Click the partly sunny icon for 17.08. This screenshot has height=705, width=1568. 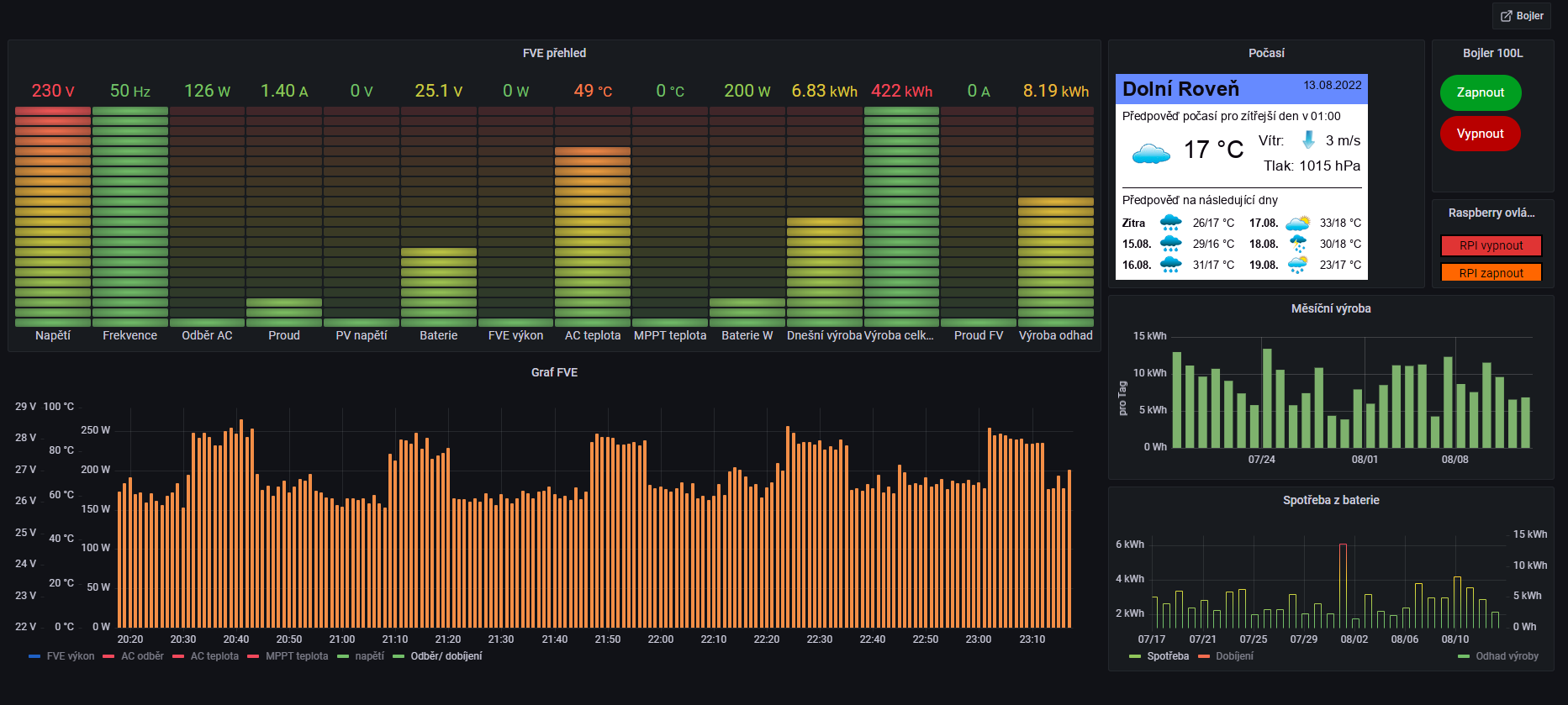[x=1297, y=223]
